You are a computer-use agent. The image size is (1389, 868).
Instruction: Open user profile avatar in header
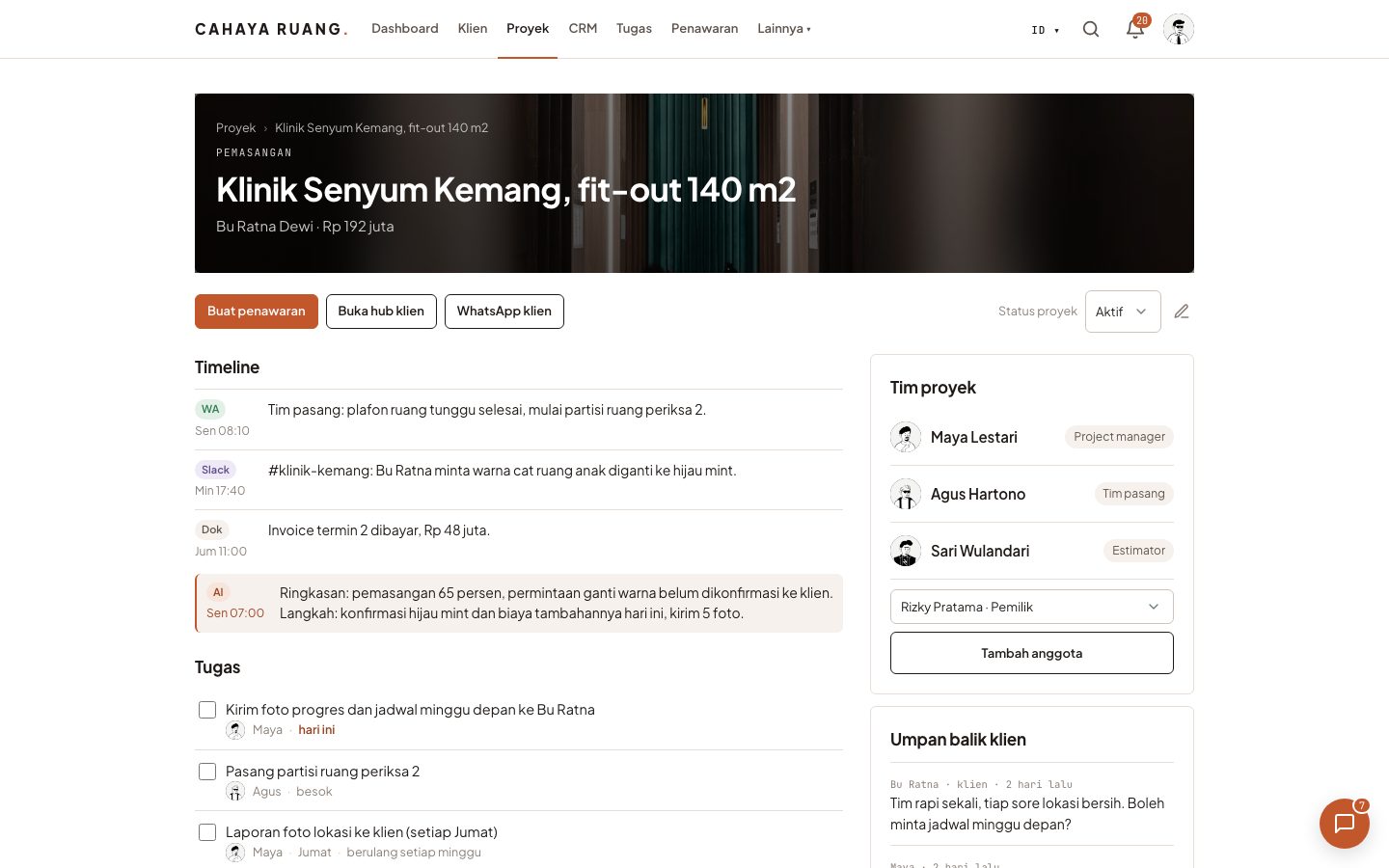point(1179,29)
